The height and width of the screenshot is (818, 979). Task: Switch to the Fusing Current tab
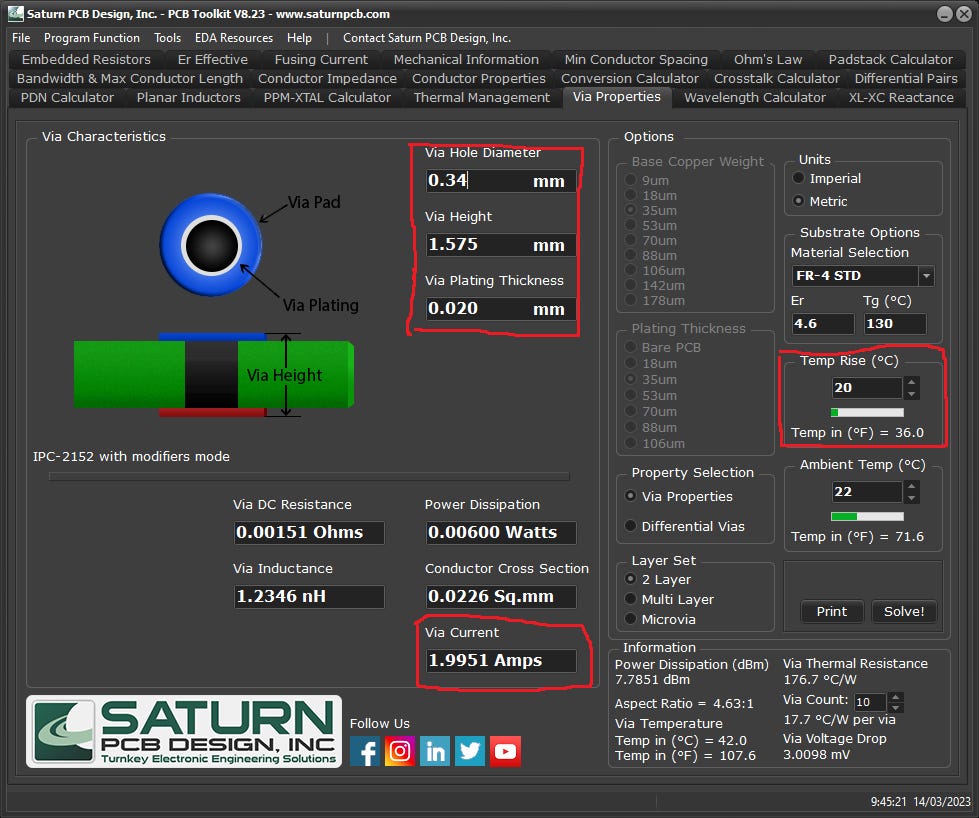(321, 59)
